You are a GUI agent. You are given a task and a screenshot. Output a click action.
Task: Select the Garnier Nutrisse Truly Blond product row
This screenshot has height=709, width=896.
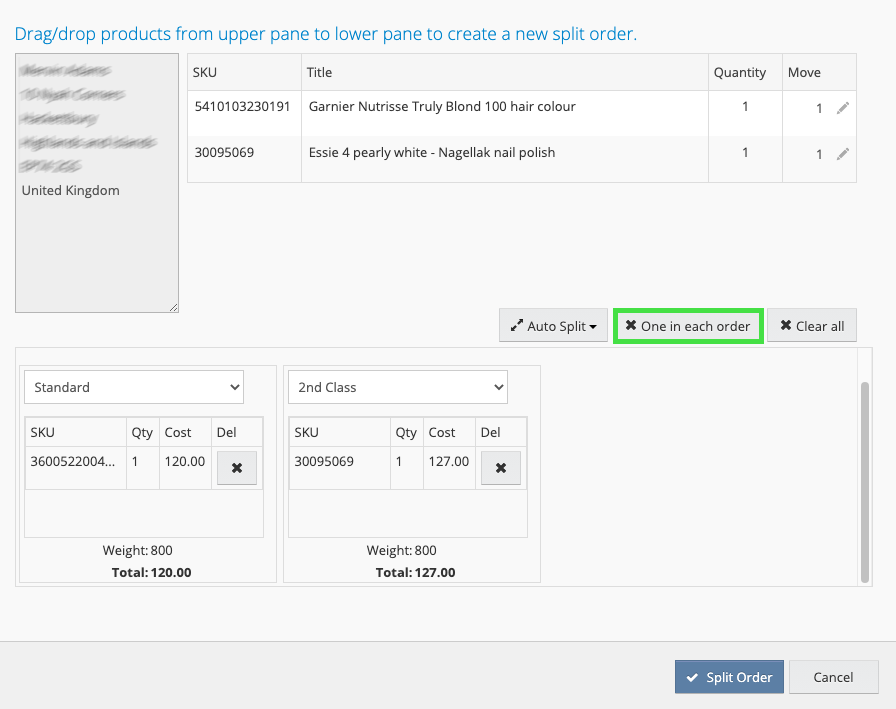click(442, 106)
